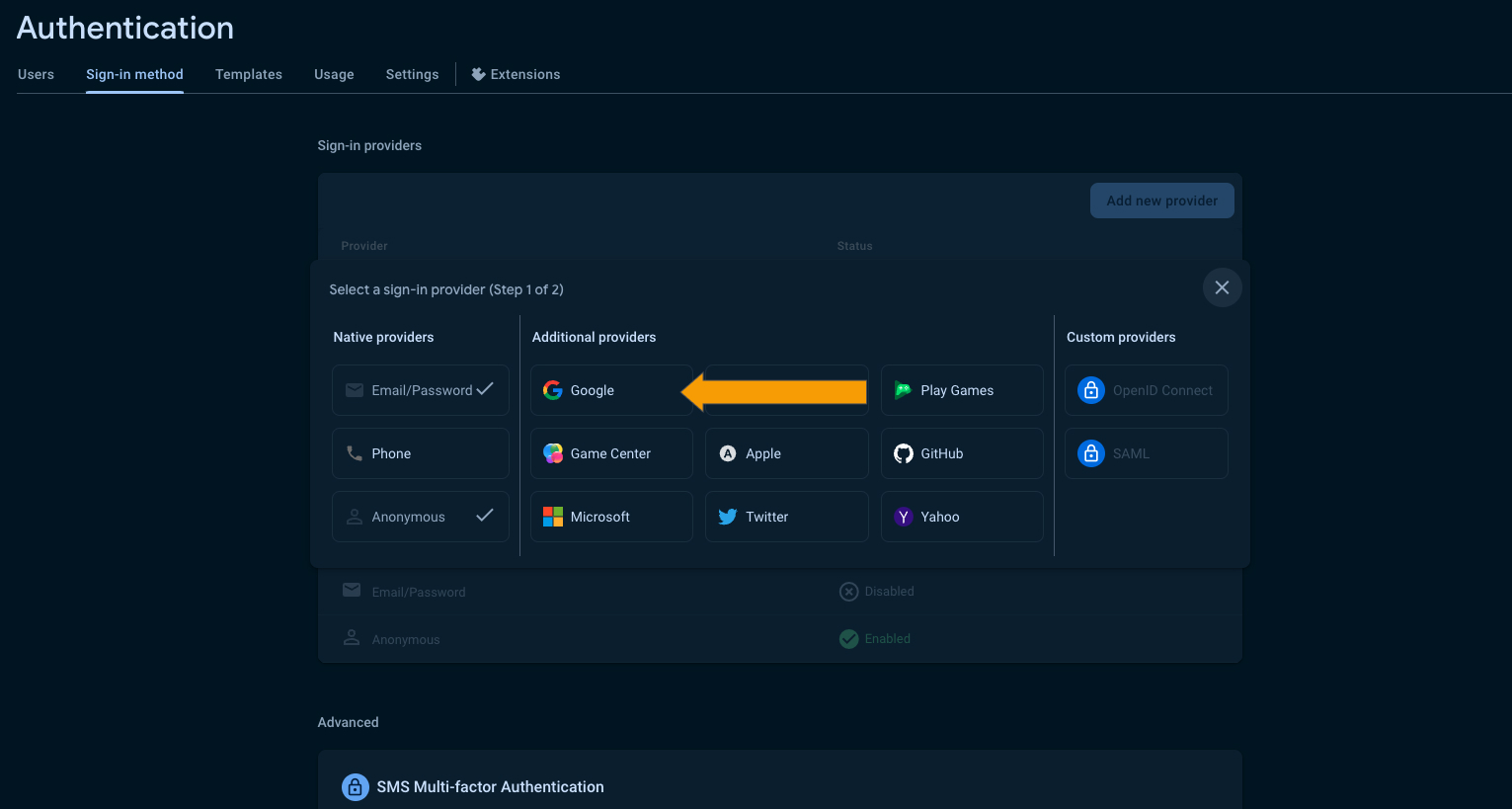The height and width of the screenshot is (809, 1512).
Task: Click the OpenID Connect custom provider
Action: [x=1147, y=390]
